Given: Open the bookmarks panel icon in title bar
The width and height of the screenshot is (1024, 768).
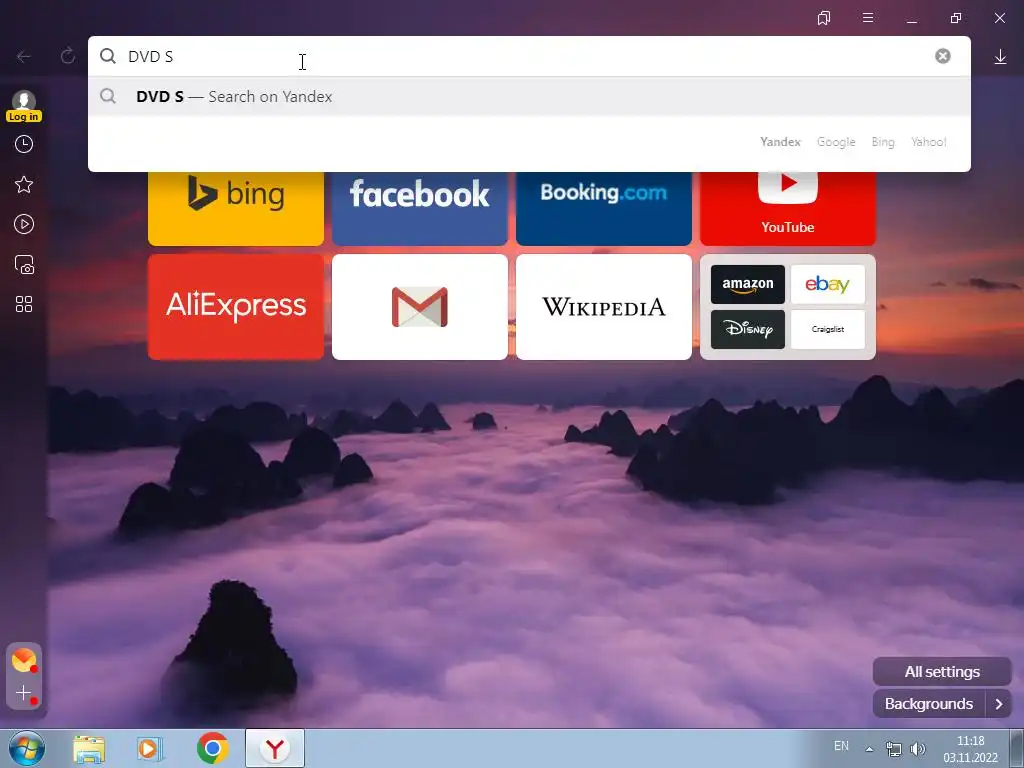Looking at the screenshot, I should point(824,18).
